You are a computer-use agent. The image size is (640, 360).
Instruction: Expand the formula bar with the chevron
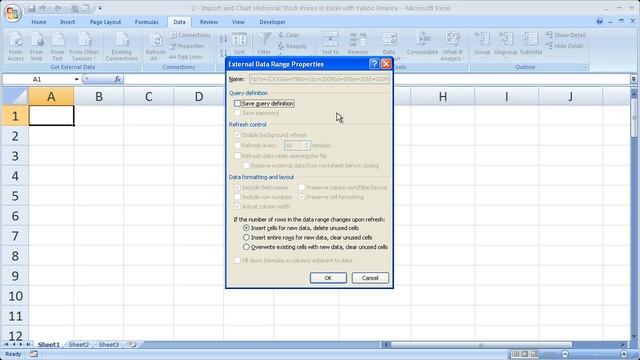[633, 79]
